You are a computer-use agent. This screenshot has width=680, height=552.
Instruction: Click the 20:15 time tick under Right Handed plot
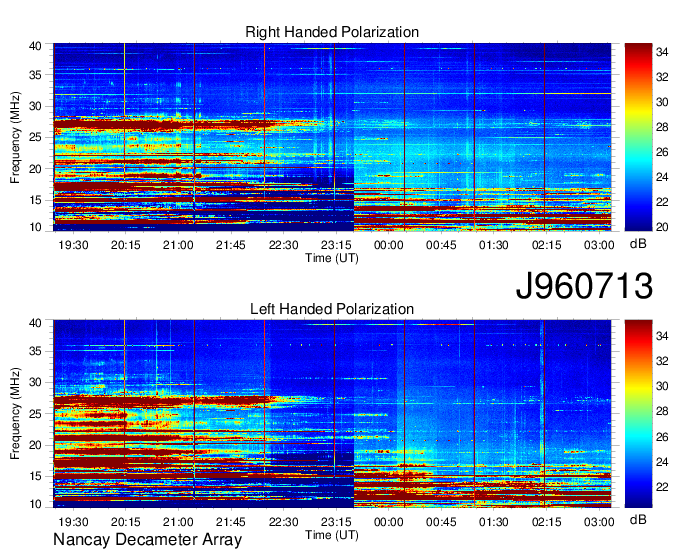[x=126, y=245]
